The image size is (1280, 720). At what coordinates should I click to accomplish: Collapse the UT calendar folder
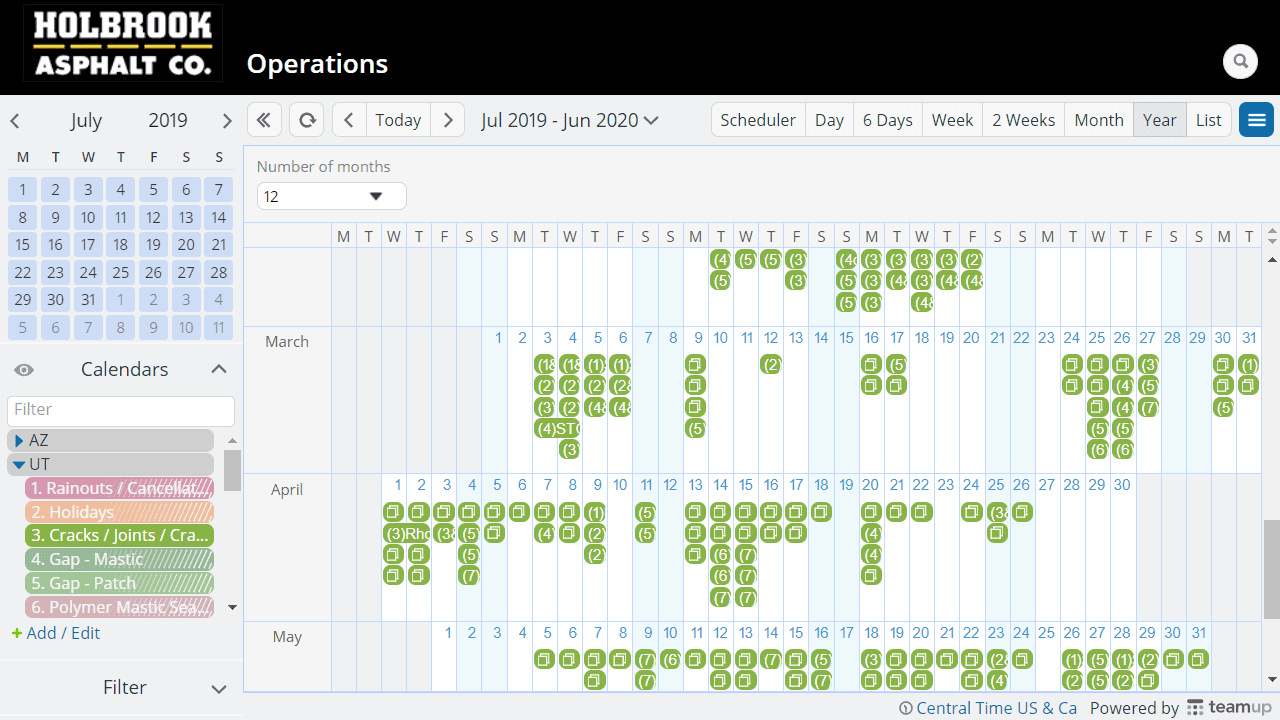coord(19,464)
